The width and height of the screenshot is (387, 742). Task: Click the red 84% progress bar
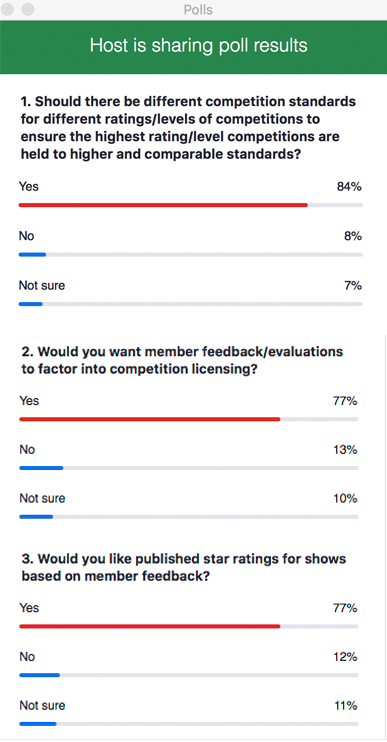point(163,205)
